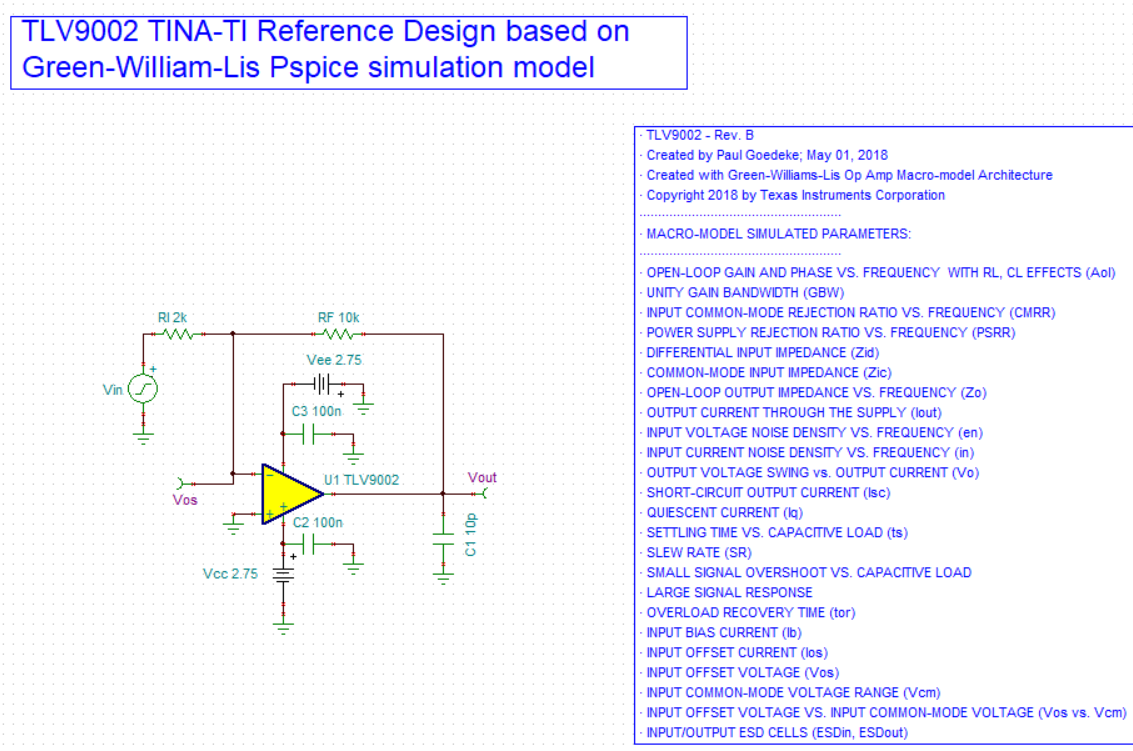Screen dimensions: 1133x751
Task: Click the RI 2k resistor
Action: click(178, 334)
